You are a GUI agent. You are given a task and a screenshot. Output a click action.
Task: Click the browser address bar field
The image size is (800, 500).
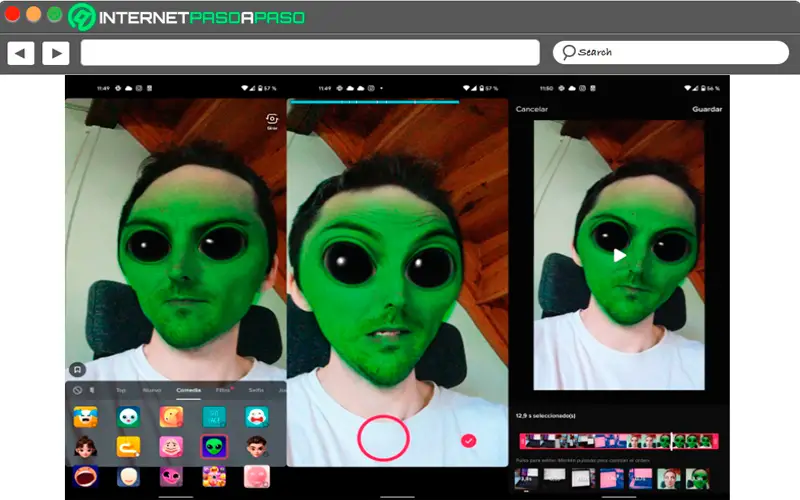(x=310, y=53)
